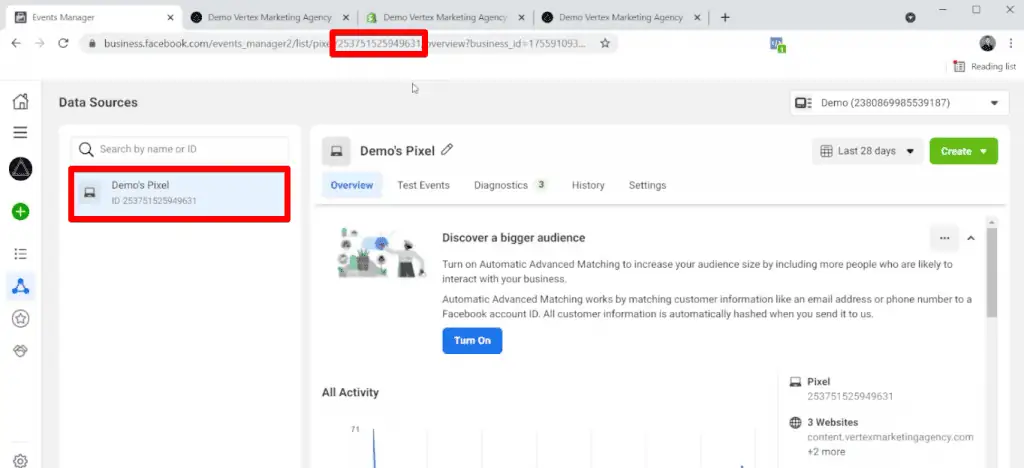Click the 3 Websites label
This screenshot has width=1024, height=468.
click(x=833, y=422)
